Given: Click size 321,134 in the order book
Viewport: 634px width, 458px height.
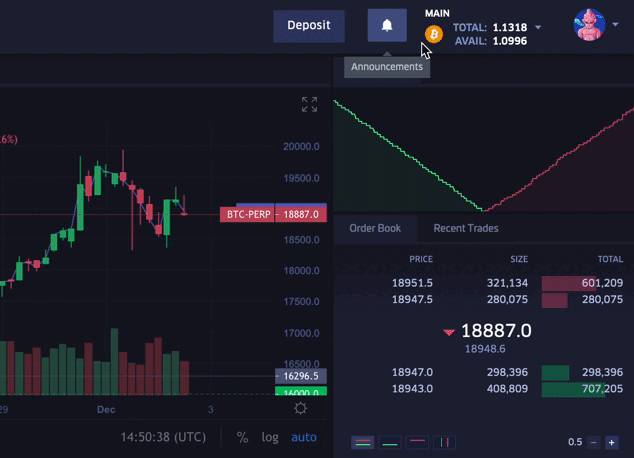Looking at the screenshot, I should [x=507, y=283].
